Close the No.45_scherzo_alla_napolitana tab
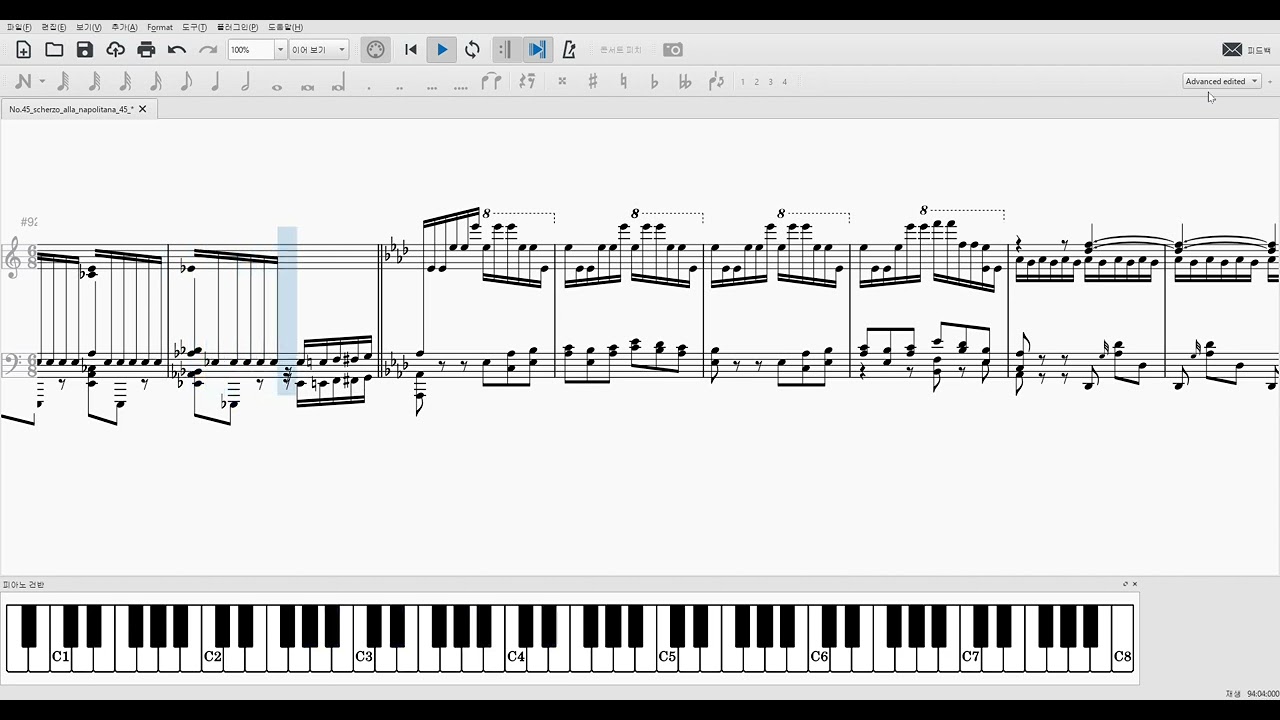The width and height of the screenshot is (1280, 720). (x=143, y=109)
